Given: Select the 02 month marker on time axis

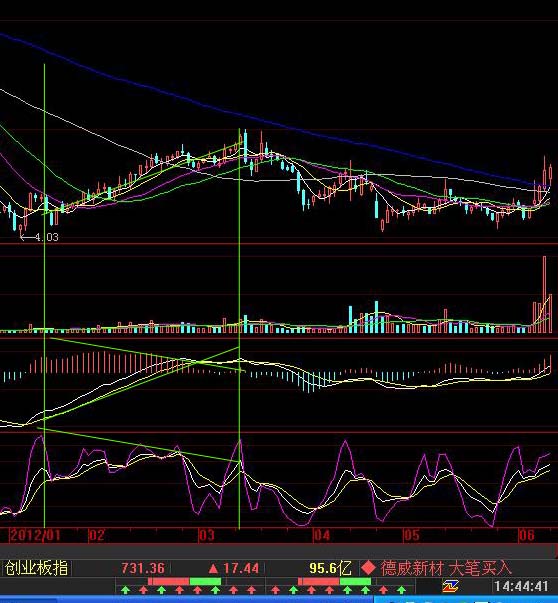Looking at the screenshot, I should click(97, 535).
